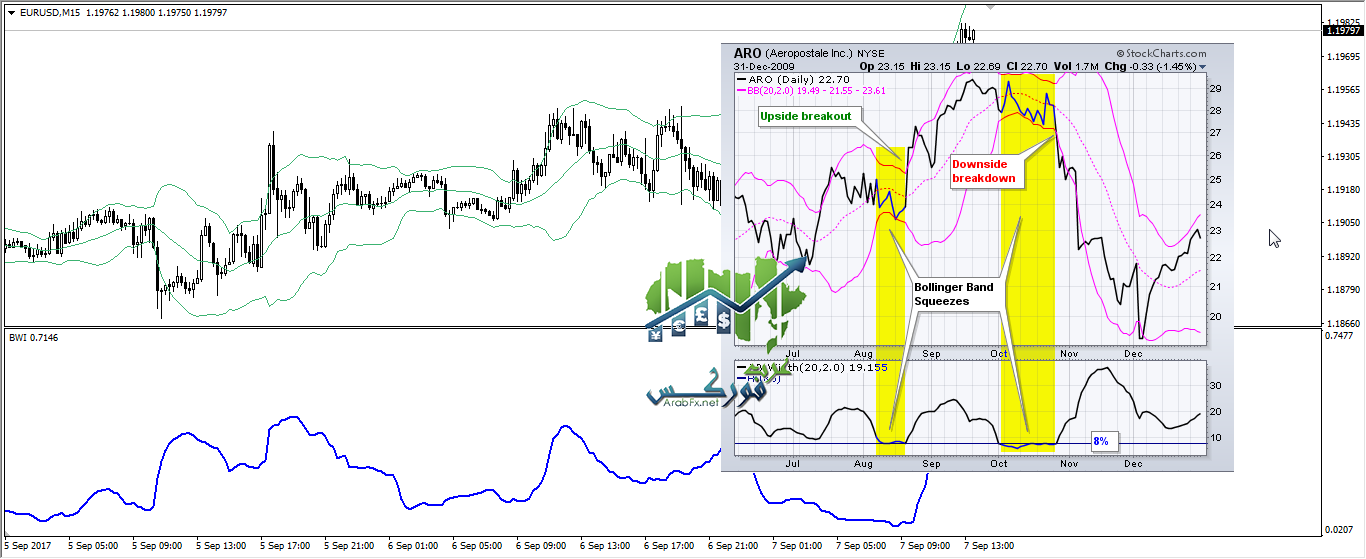Image resolution: width=1366 pixels, height=559 pixels.
Task: Click the highlighted current price label 1.19797
Action: [1341, 30]
